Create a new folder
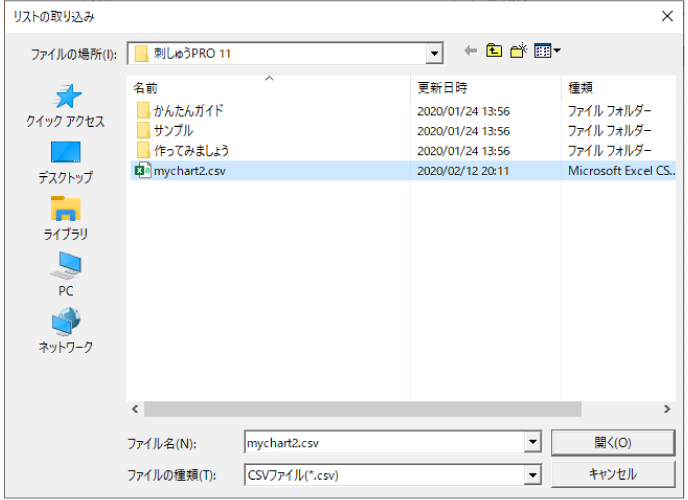The height and width of the screenshot is (500, 688). tap(518, 51)
